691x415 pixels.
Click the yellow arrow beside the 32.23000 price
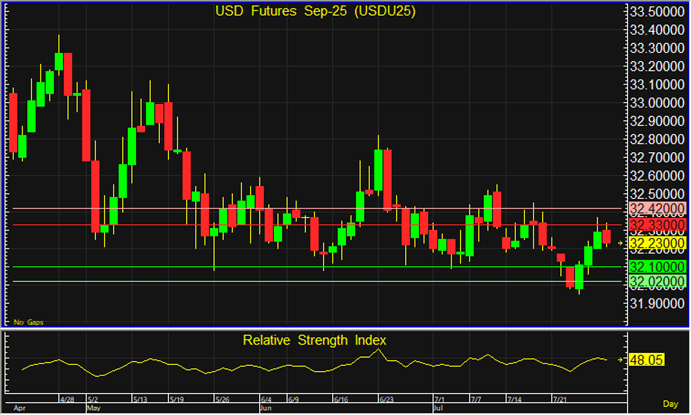pyautogui.click(x=621, y=243)
